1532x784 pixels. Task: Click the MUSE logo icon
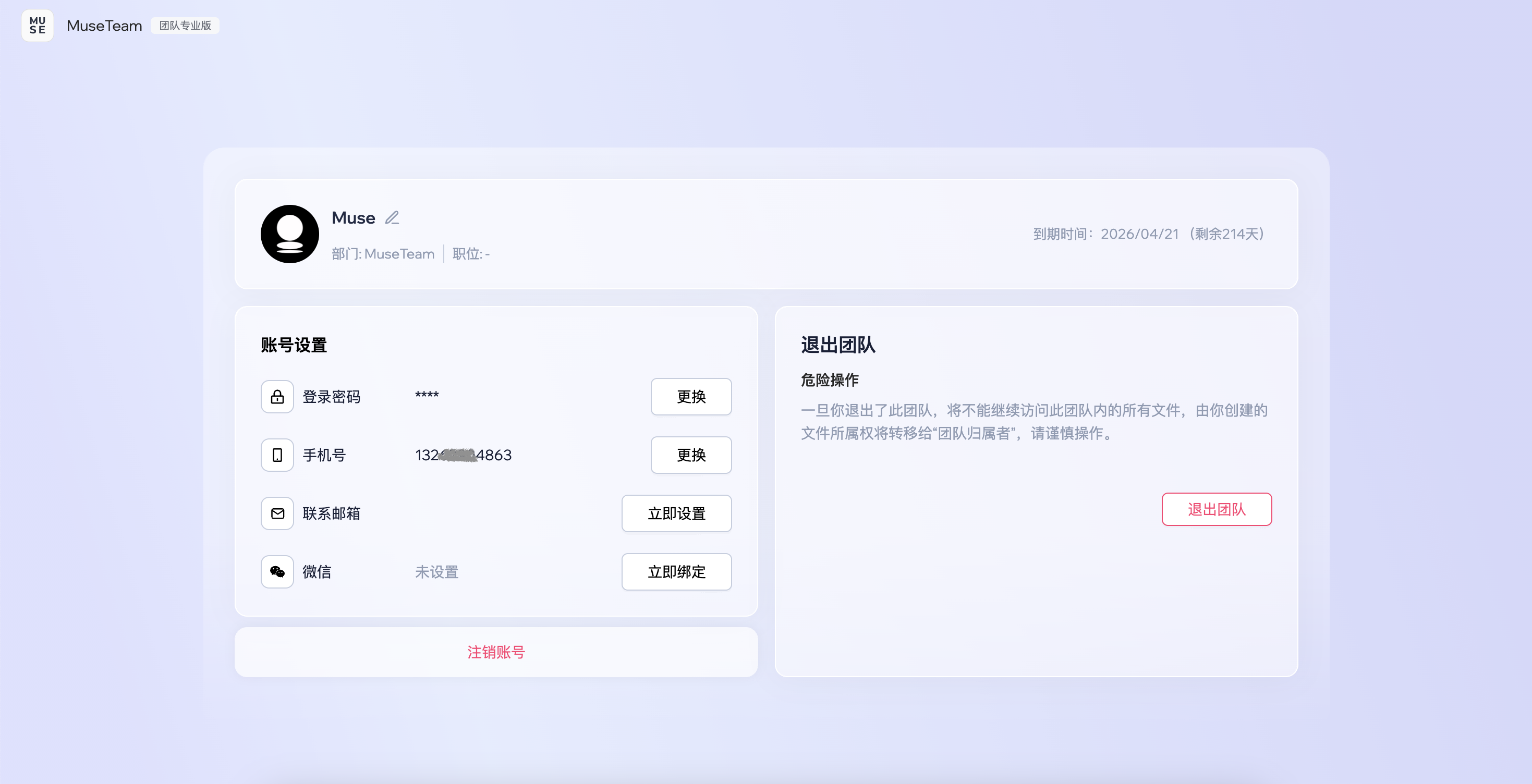coord(37,26)
